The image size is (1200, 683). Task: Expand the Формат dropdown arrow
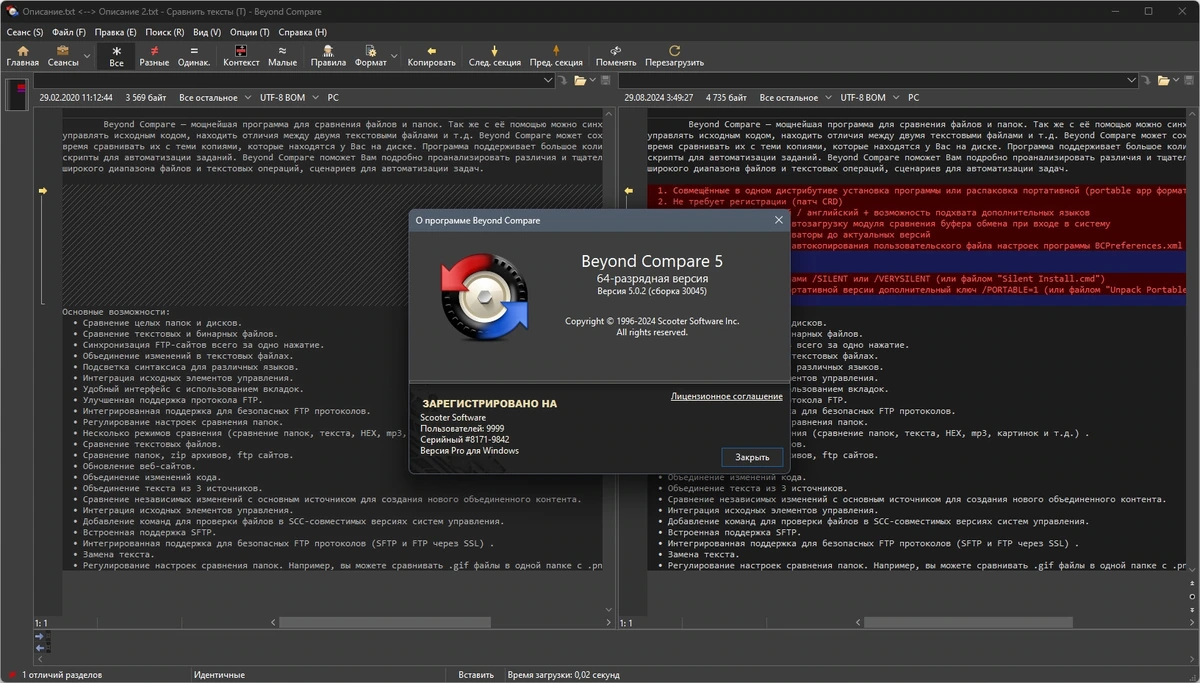pyautogui.click(x=394, y=57)
